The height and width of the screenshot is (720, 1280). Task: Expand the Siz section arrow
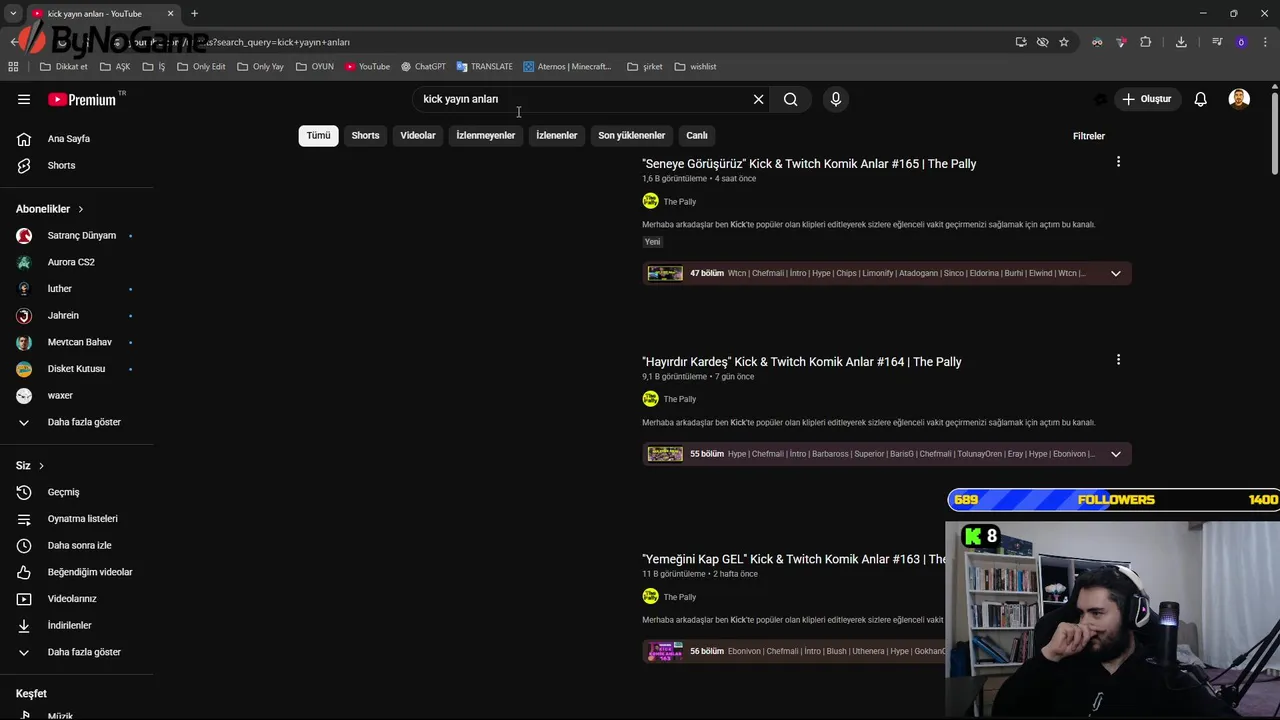tap(41, 466)
